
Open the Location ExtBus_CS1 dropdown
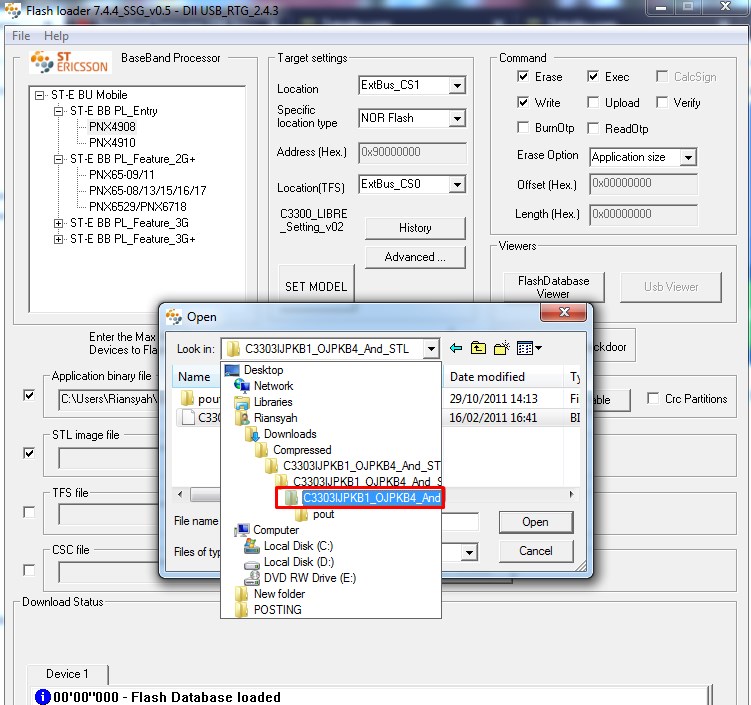pyautogui.click(x=457, y=85)
